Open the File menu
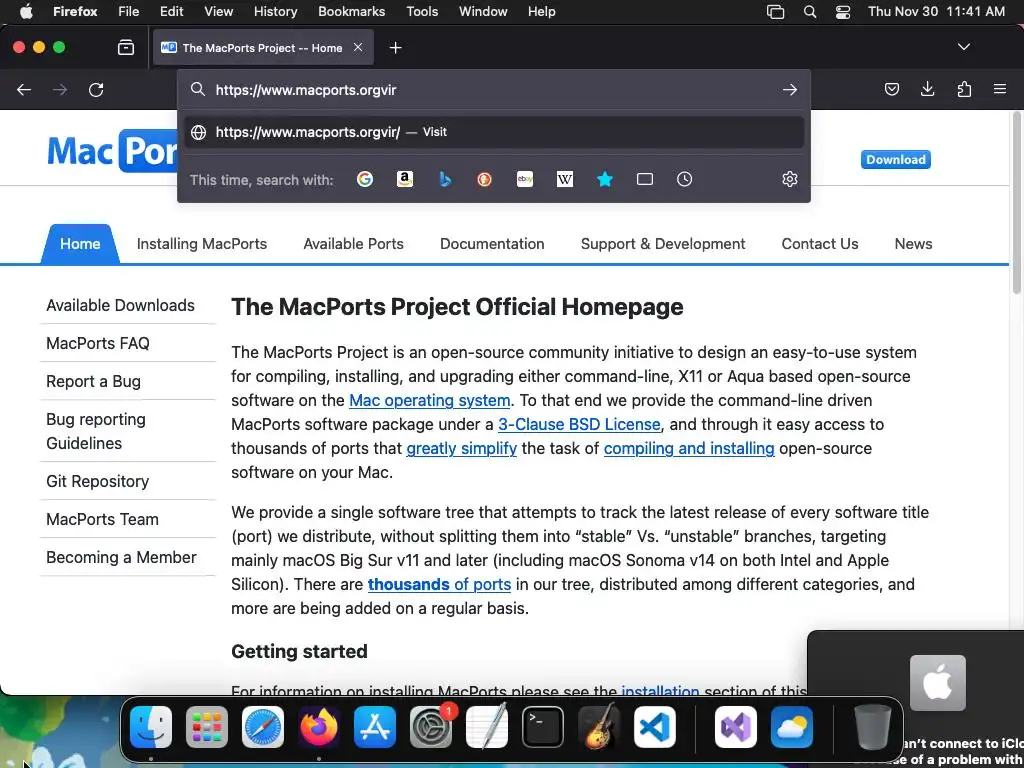The width and height of the screenshot is (1024, 768). click(129, 12)
